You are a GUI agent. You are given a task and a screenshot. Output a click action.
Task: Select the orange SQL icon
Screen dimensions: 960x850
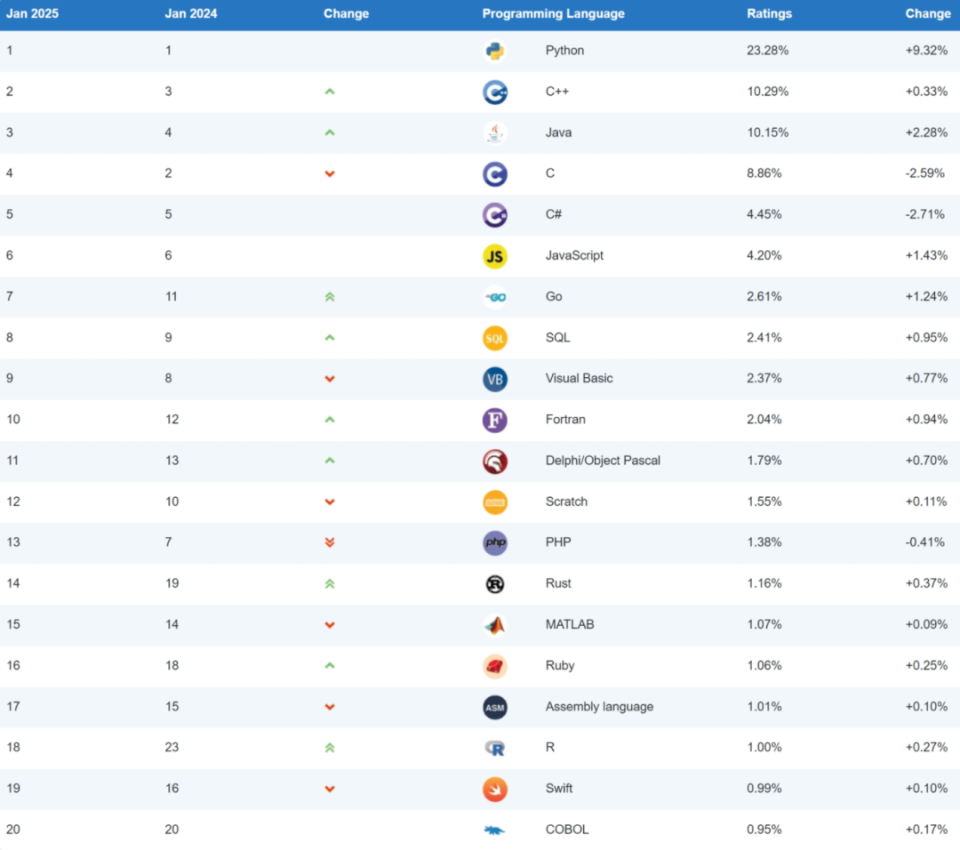(x=494, y=338)
